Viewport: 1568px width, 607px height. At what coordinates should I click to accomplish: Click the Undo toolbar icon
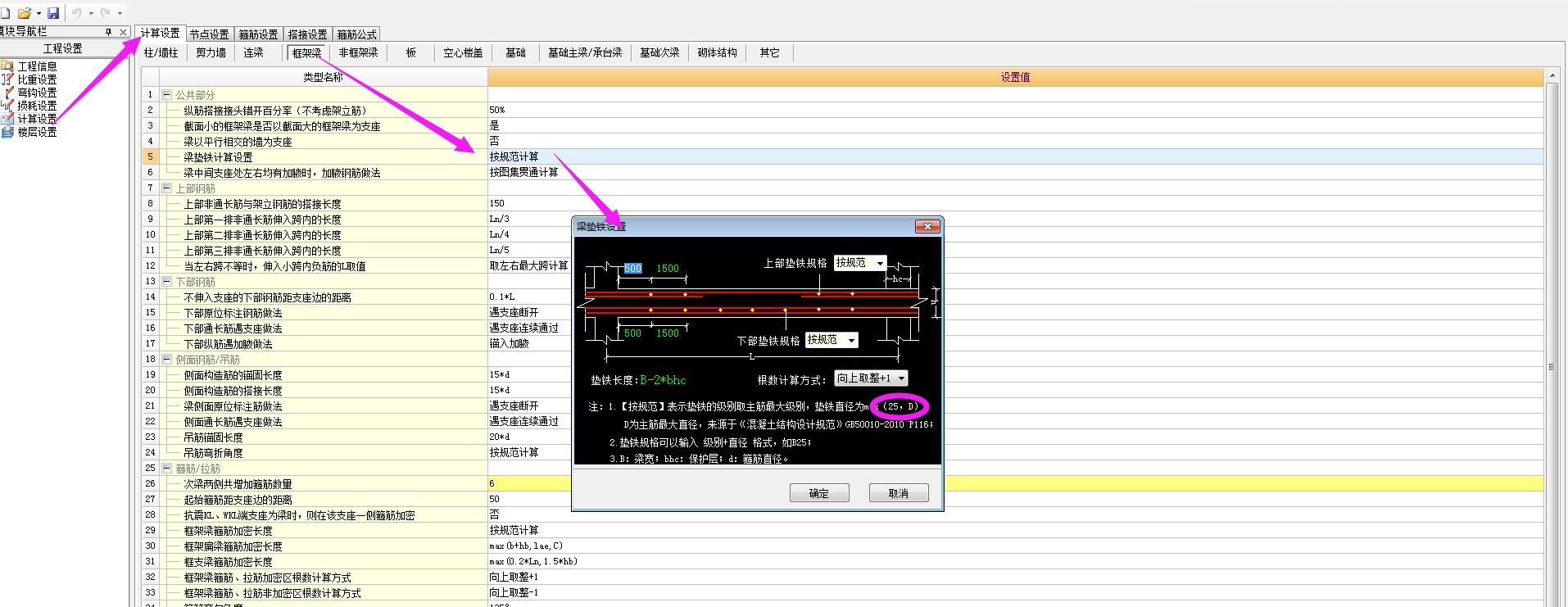[x=77, y=13]
